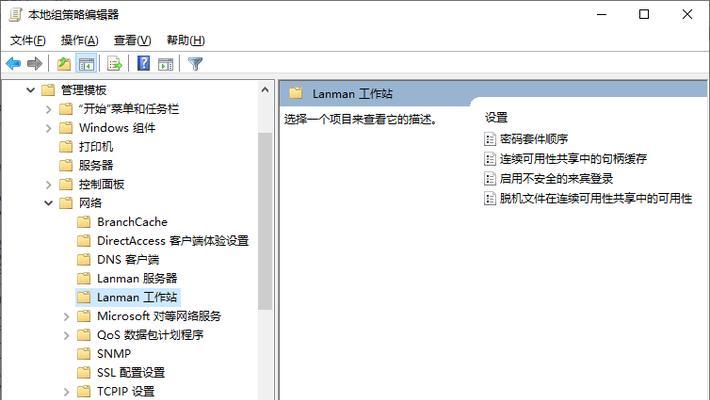Expand the Windows 组件 node
This screenshot has height=400, width=710.
48,128
